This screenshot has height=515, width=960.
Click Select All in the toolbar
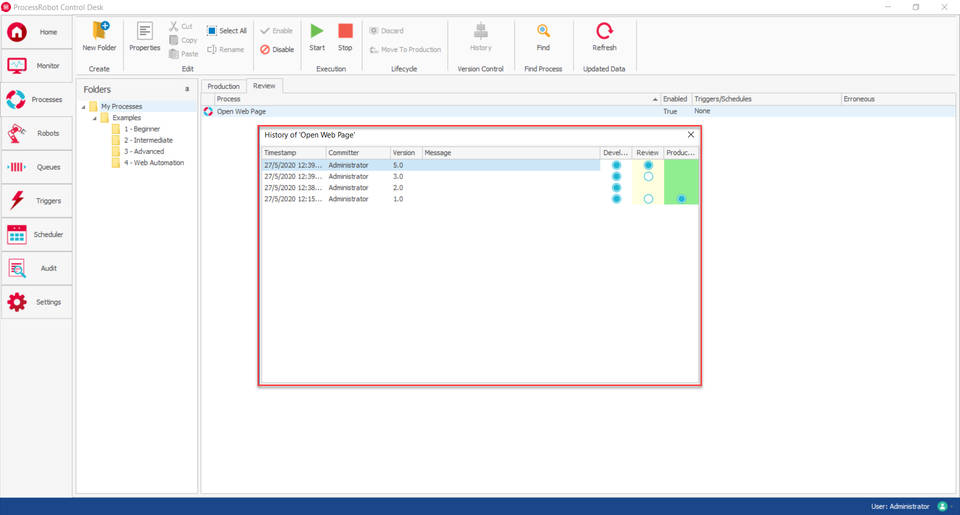(227, 31)
